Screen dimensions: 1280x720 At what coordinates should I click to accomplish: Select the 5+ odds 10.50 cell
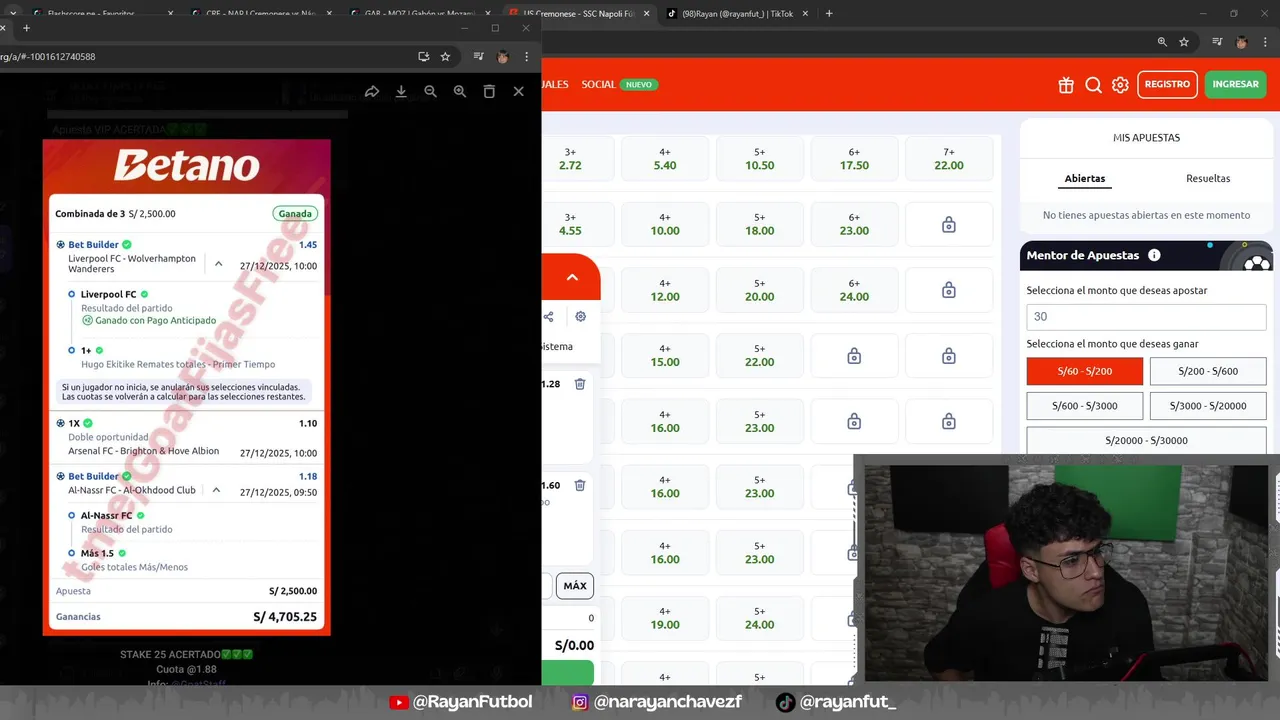(760, 159)
